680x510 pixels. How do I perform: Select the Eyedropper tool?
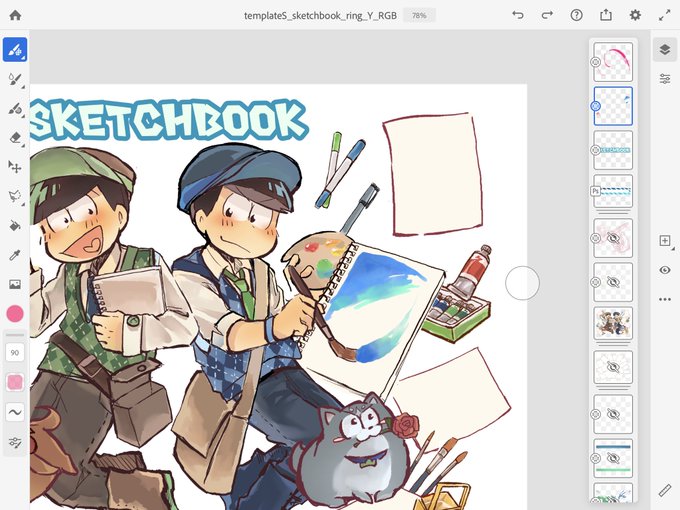point(15,255)
